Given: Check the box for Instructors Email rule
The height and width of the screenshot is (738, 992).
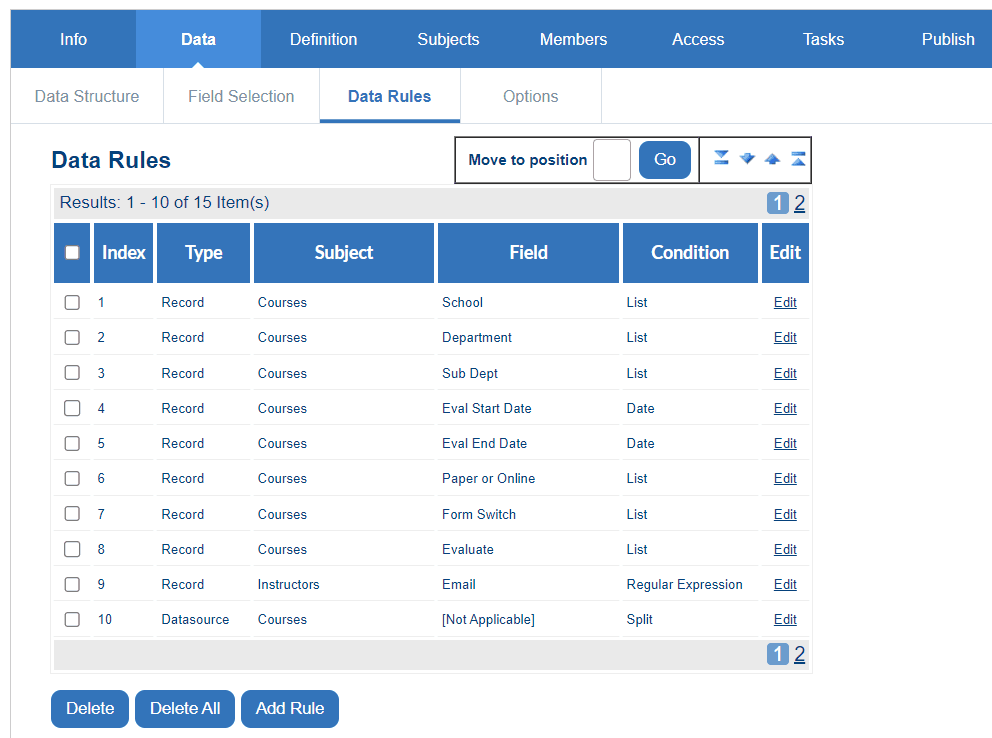Looking at the screenshot, I should (x=72, y=584).
